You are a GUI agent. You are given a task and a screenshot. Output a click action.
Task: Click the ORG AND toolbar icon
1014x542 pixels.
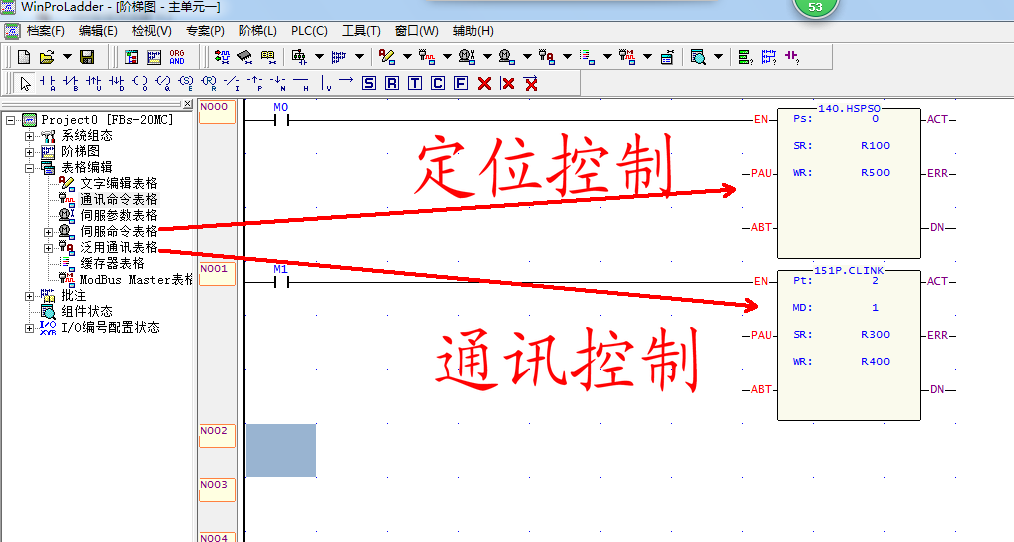(x=177, y=57)
